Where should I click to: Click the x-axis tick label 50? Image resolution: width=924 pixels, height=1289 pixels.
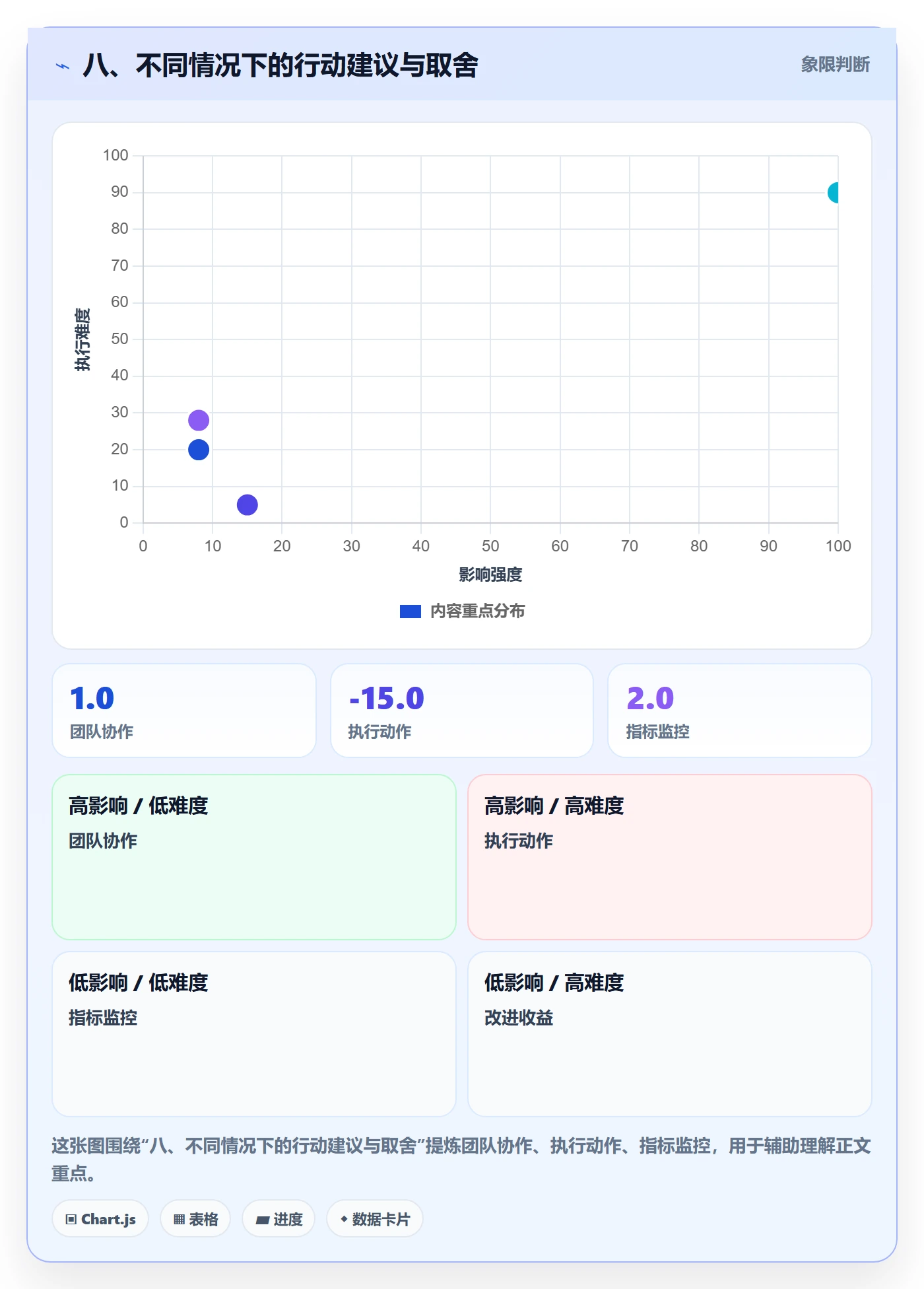(x=490, y=546)
